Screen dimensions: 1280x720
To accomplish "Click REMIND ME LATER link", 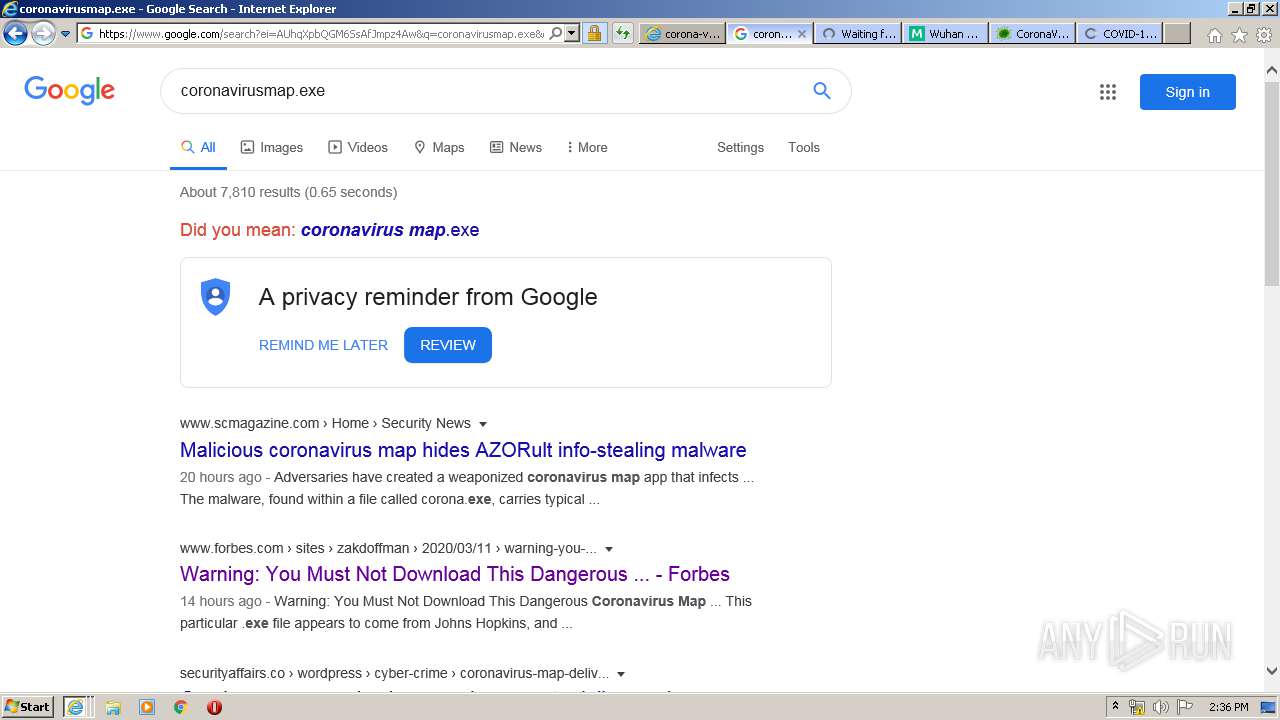I will point(323,345).
